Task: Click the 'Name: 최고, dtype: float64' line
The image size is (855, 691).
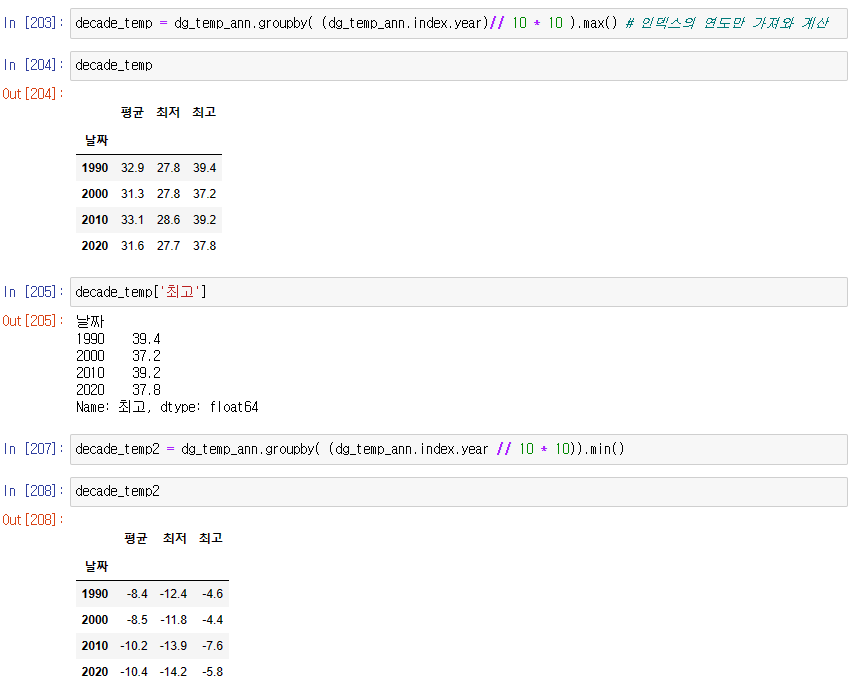Action: click(x=167, y=407)
